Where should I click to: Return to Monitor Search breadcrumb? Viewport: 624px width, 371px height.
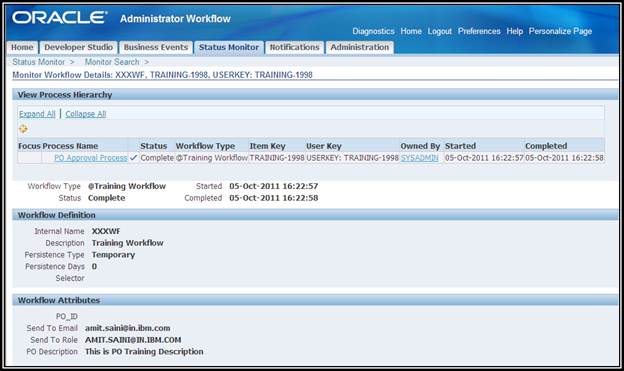coord(112,62)
